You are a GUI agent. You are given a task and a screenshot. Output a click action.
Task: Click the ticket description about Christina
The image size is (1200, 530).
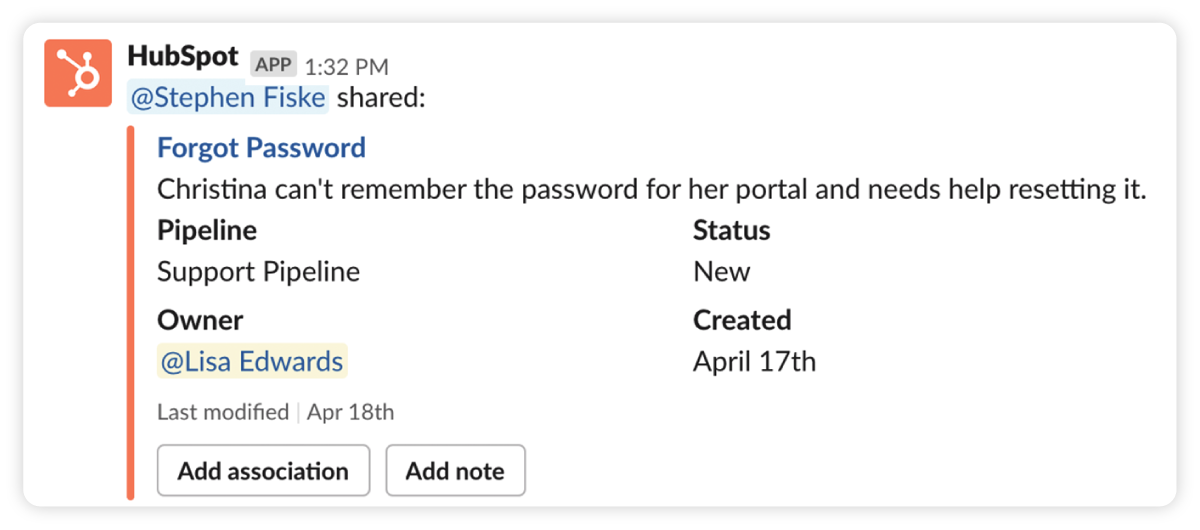pos(650,189)
